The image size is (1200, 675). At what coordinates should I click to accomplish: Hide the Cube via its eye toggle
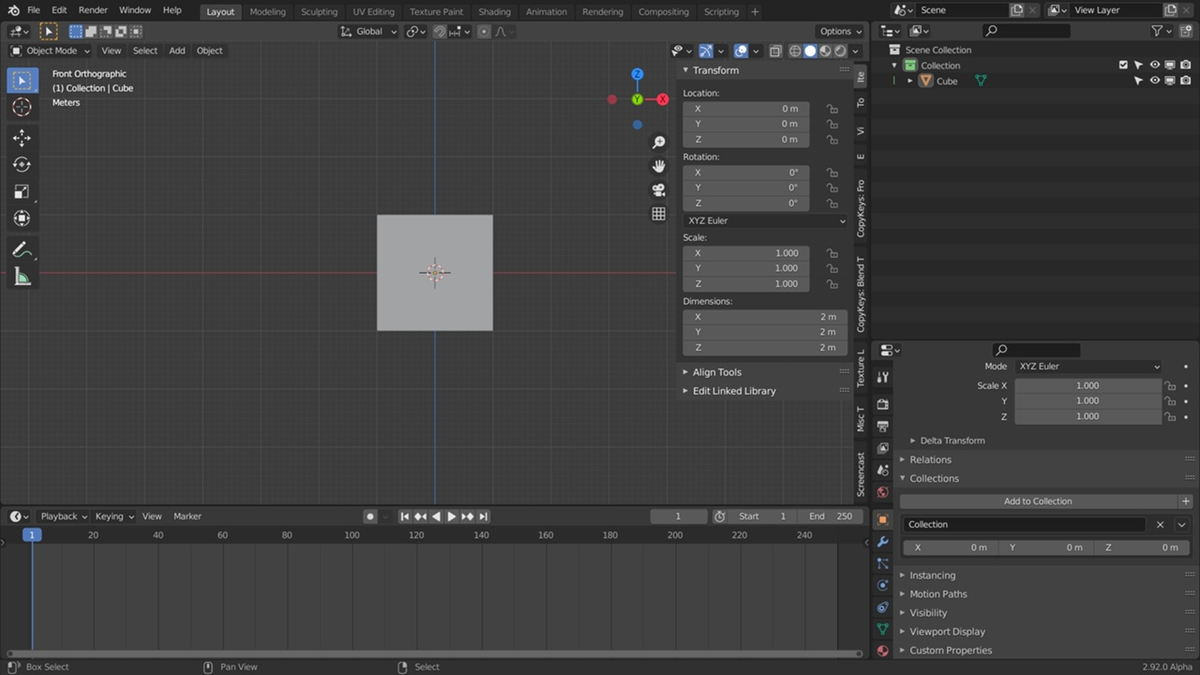[x=1153, y=81]
